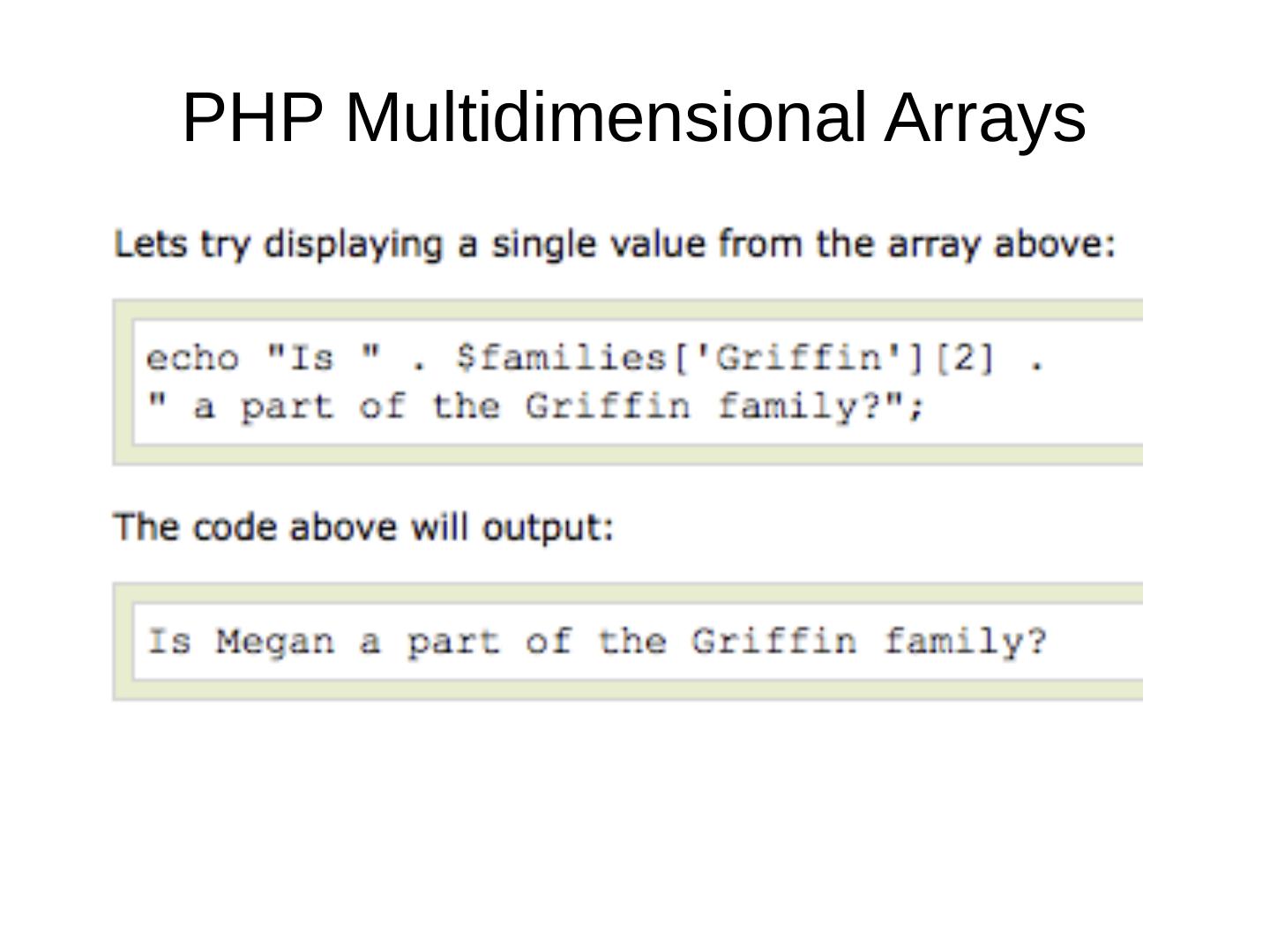This screenshot has height=952, width=1270.
Task: Click the sentence starting Lets try displaying
Action: click(x=615, y=243)
